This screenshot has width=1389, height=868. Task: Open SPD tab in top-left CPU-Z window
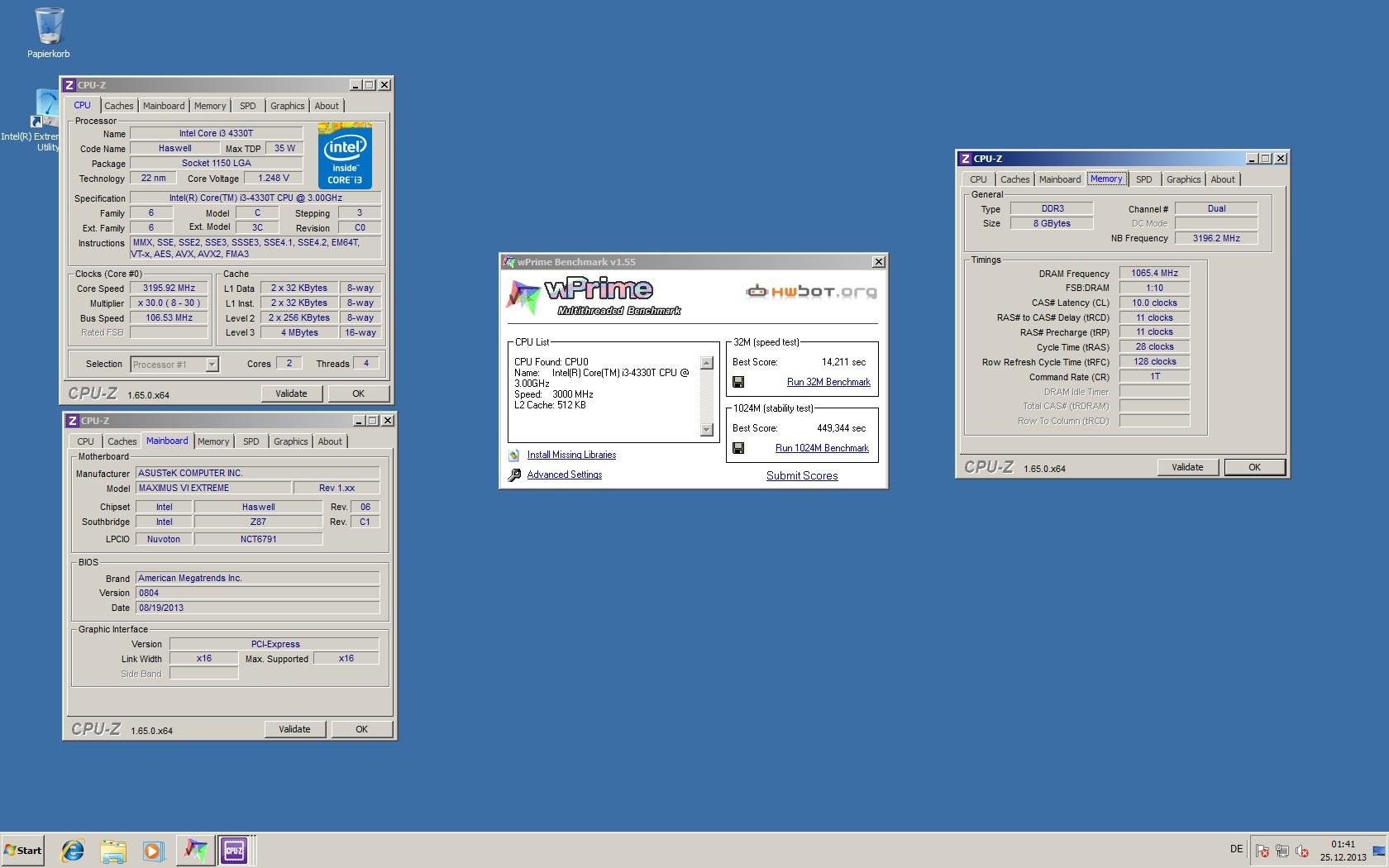tap(248, 106)
